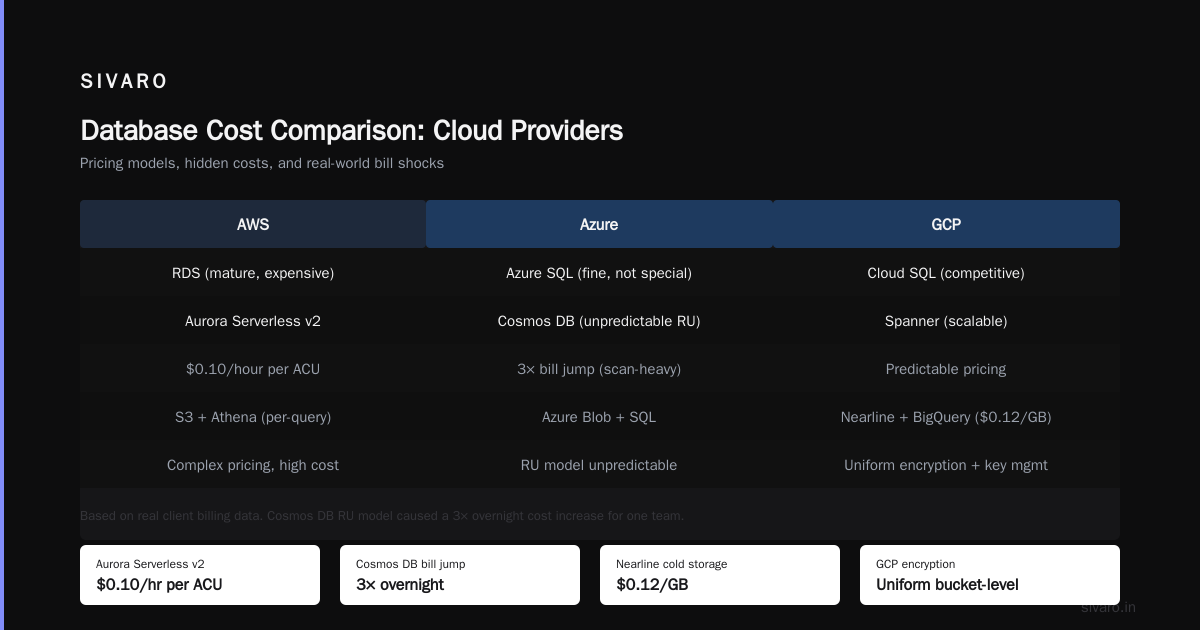Open the Nearline cold storage card
The height and width of the screenshot is (630, 1200).
(720, 575)
